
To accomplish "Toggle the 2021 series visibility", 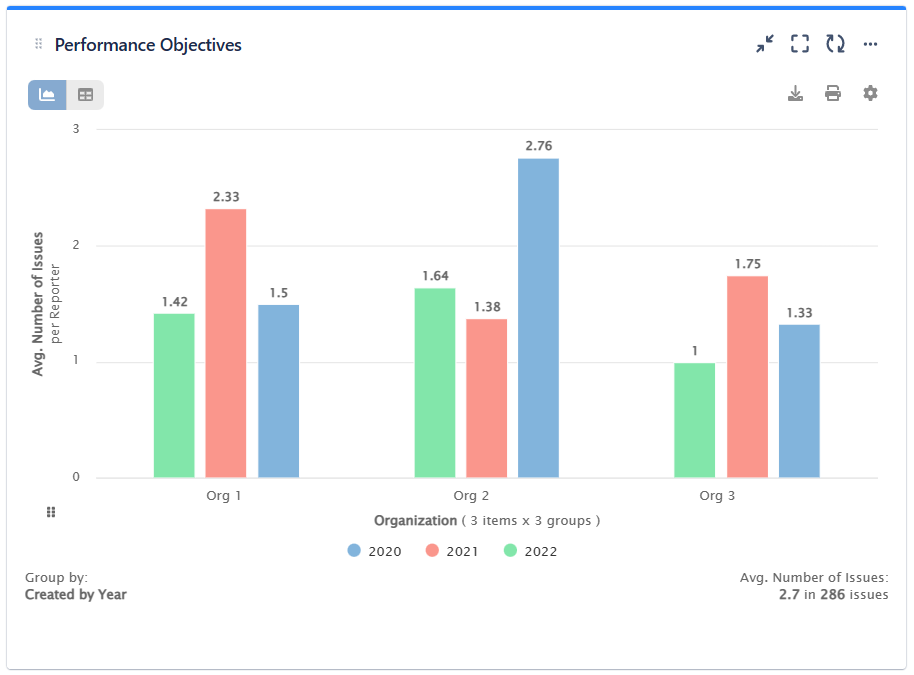I will (450, 550).
